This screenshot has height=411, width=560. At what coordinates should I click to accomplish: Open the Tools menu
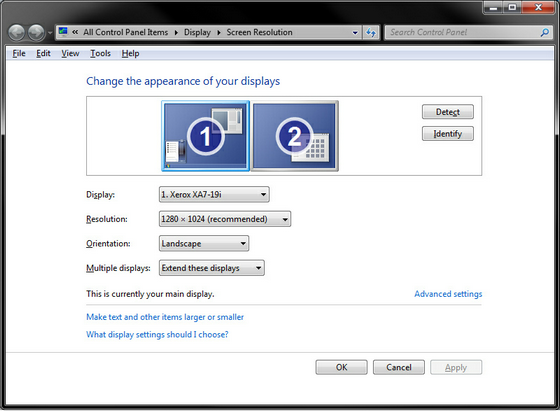(x=100, y=54)
